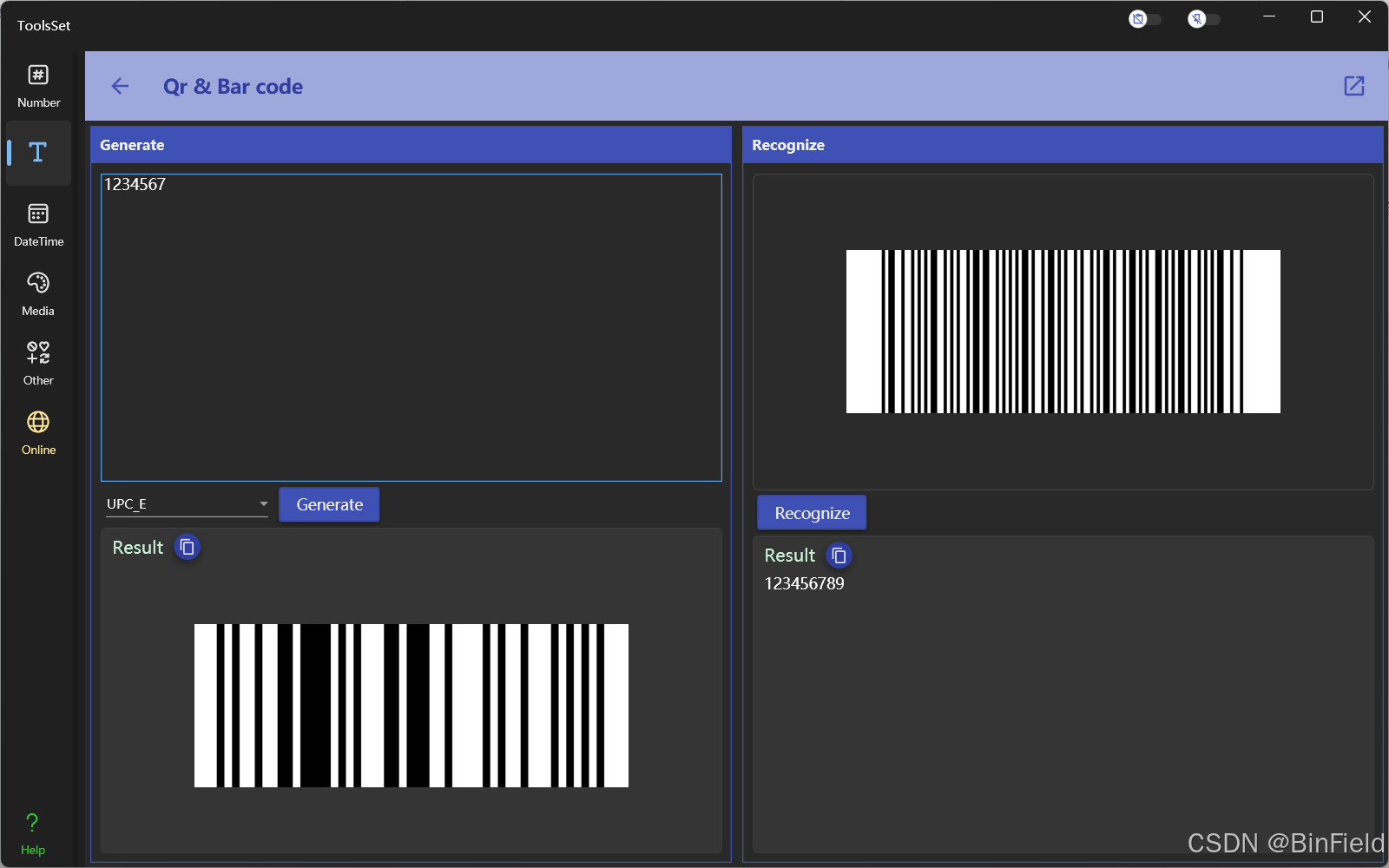Open the Number tools category

38,86
